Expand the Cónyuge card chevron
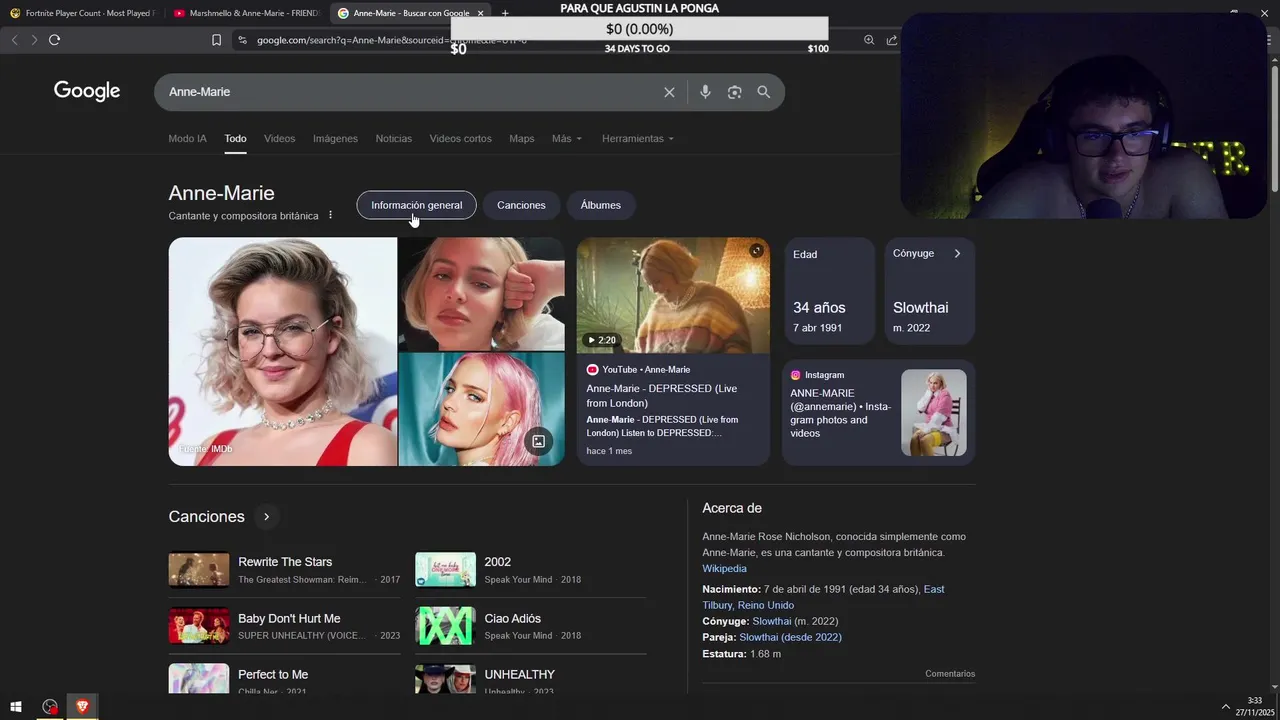Screen dimensions: 1280x720 [x=957, y=254]
